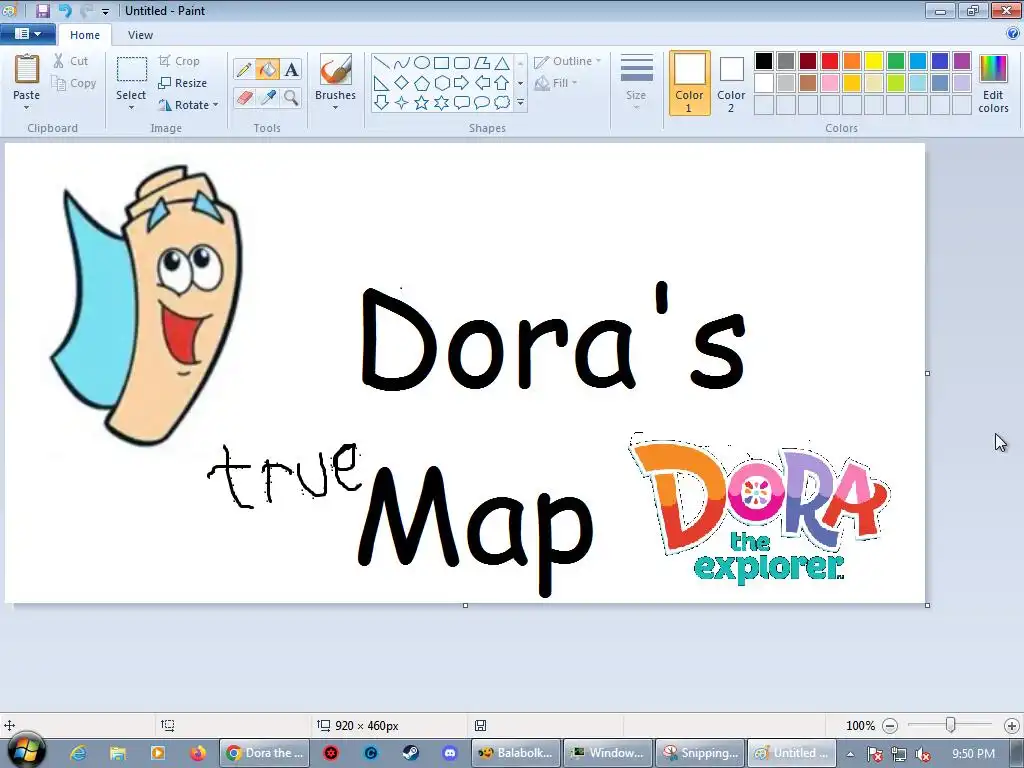Click the Cut button

coord(71,61)
